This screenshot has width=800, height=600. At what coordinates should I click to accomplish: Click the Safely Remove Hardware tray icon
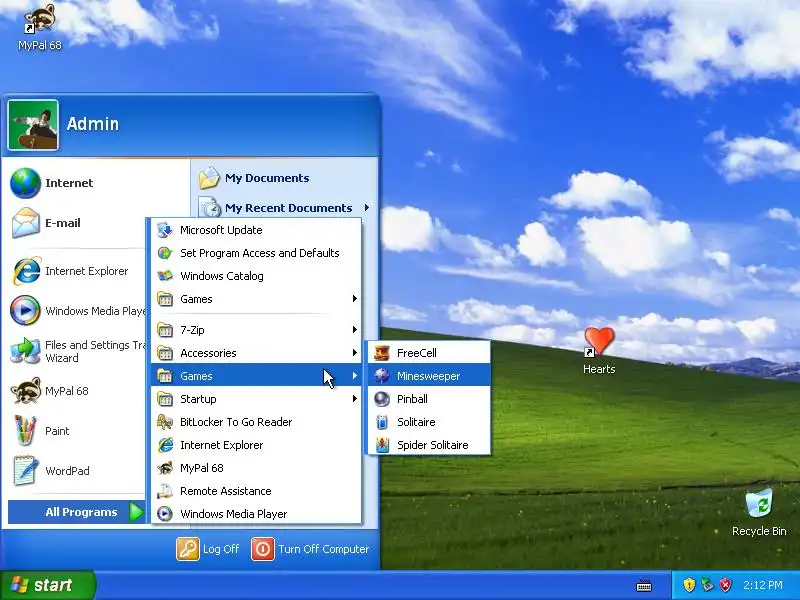pyautogui.click(x=707, y=585)
